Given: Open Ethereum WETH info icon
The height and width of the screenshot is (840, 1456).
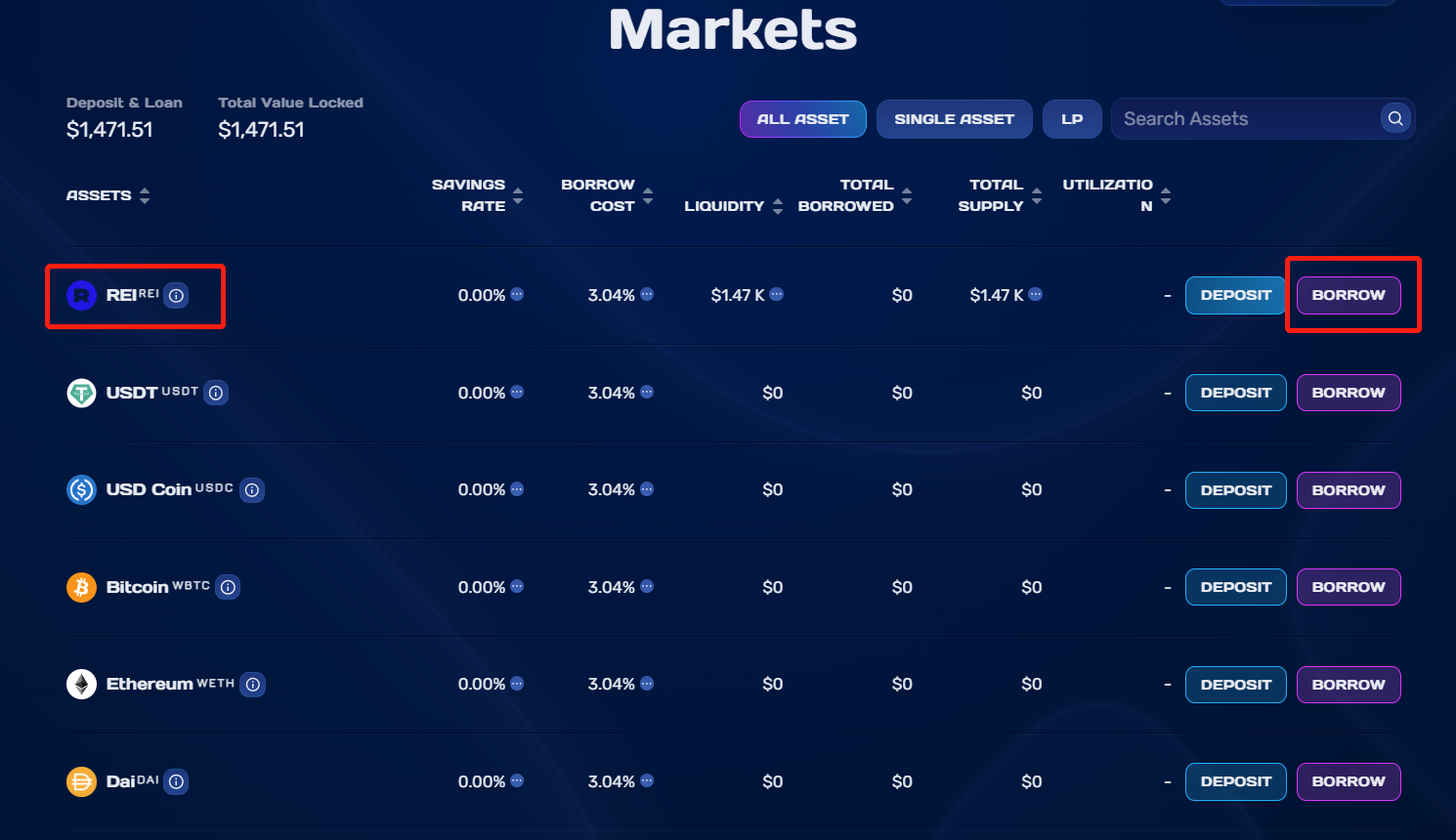Looking at the screenshot, I should pos(253,684).
